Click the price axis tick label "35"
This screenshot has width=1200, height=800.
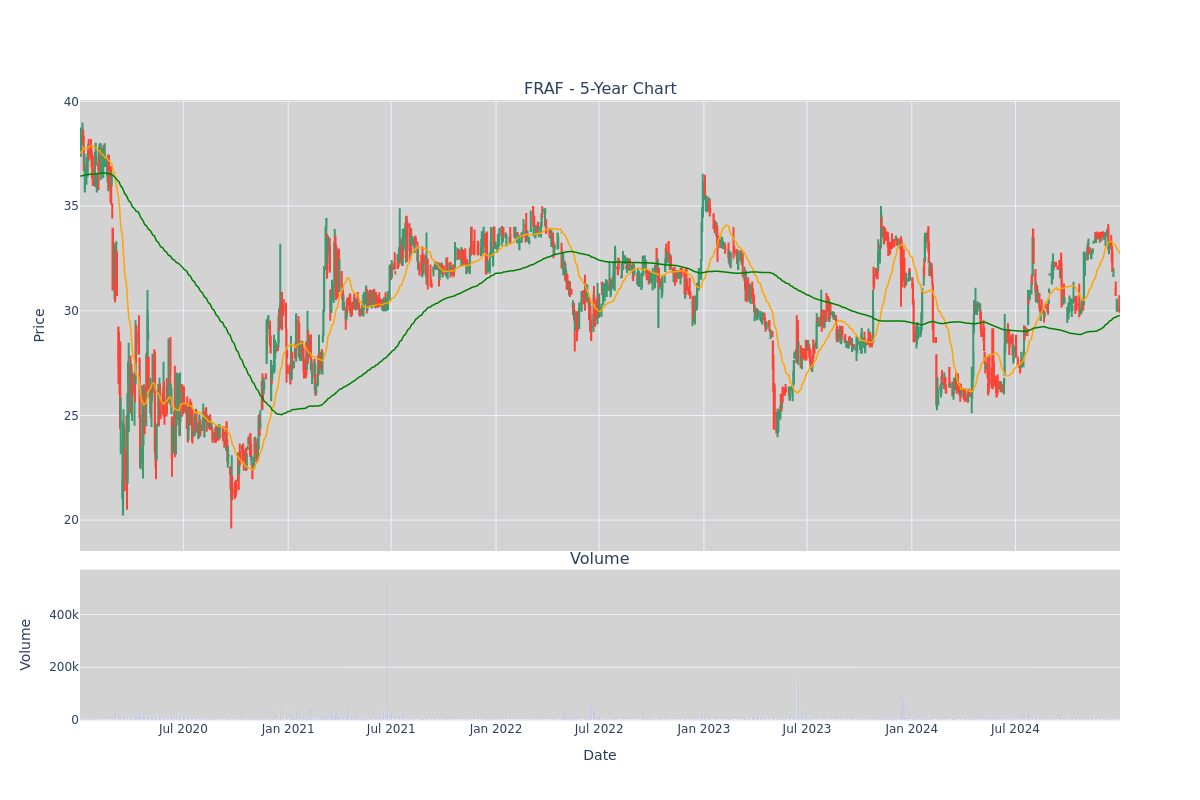pyautogui.click(x=71, y=206)
